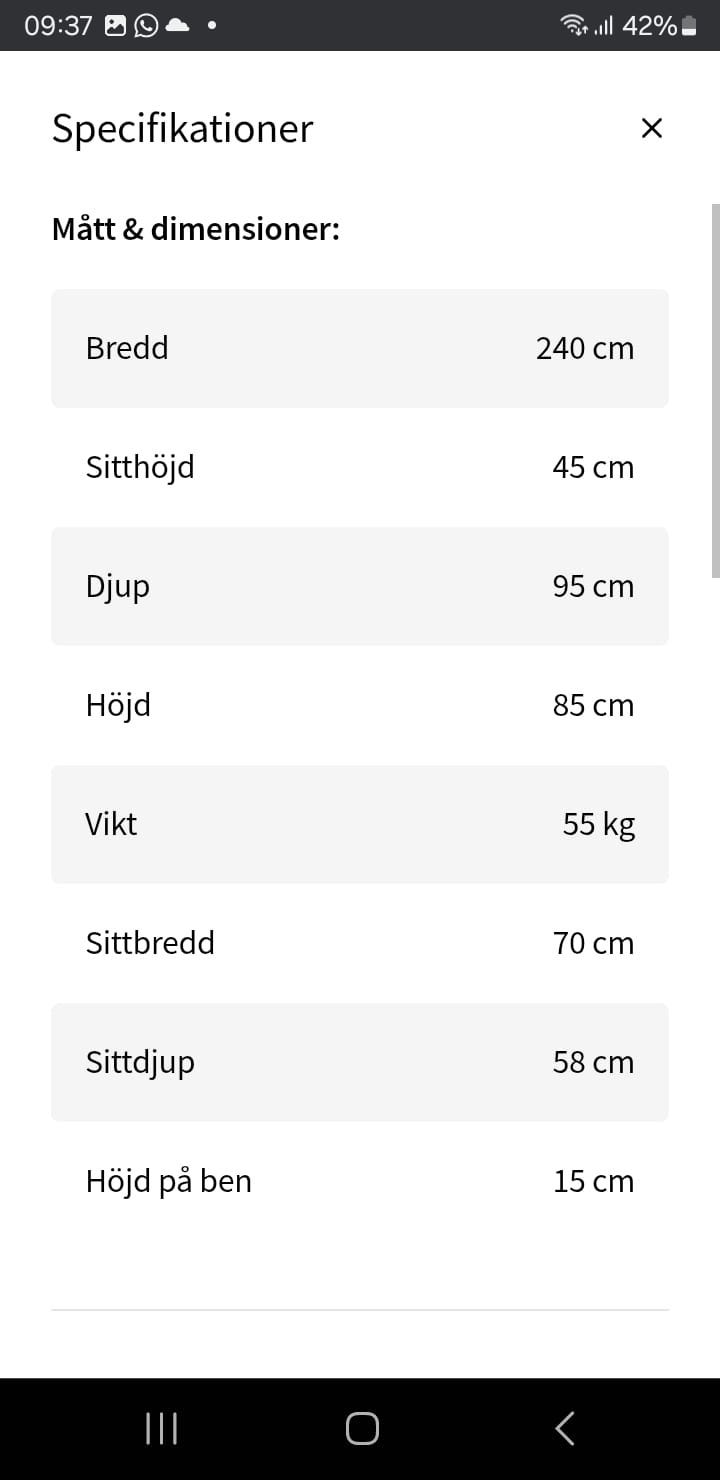Tap the cloud notification icon

coord(177,26)
